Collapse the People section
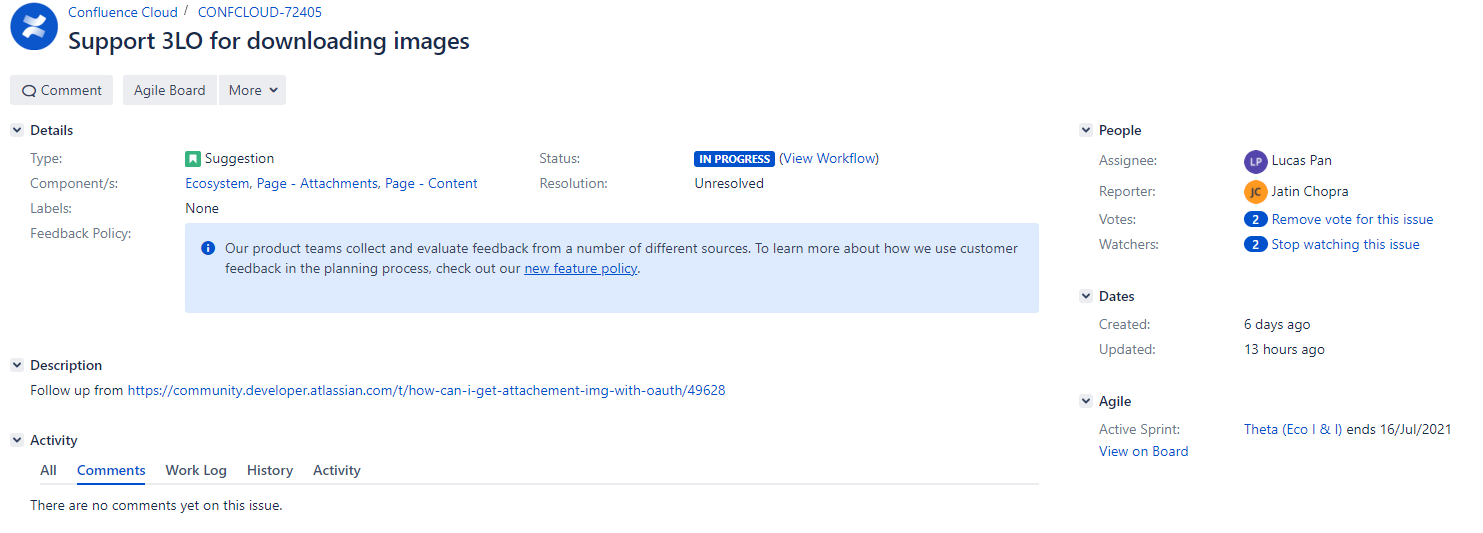The image size is (1483, 533). pos(1086,130)
